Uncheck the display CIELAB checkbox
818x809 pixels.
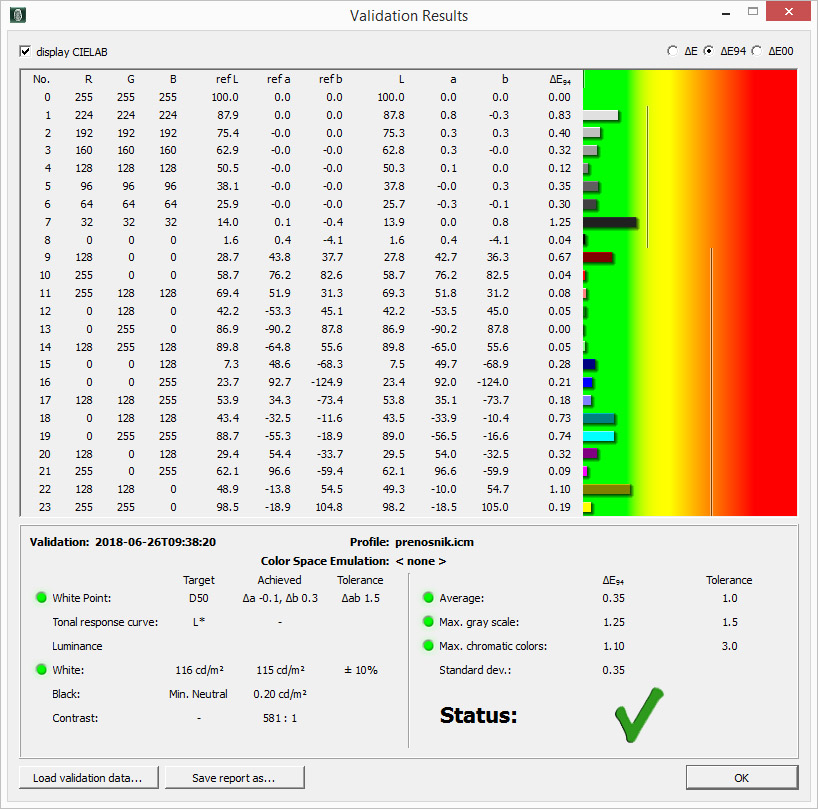click(25, 51)
